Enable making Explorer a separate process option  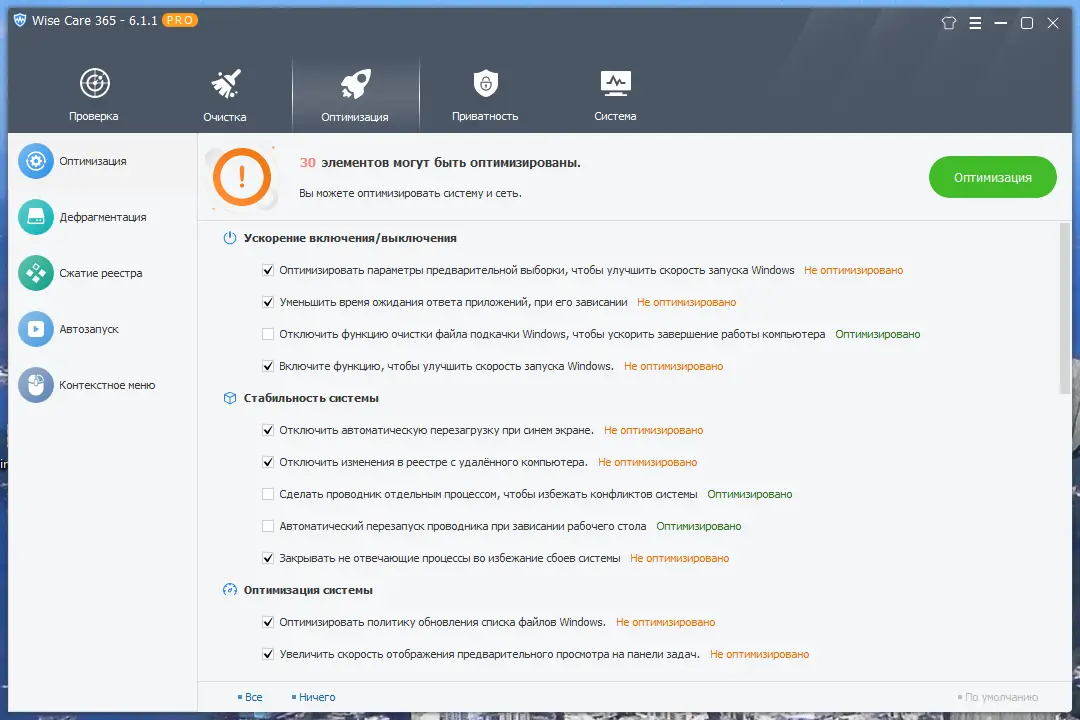tap(268, 493)
